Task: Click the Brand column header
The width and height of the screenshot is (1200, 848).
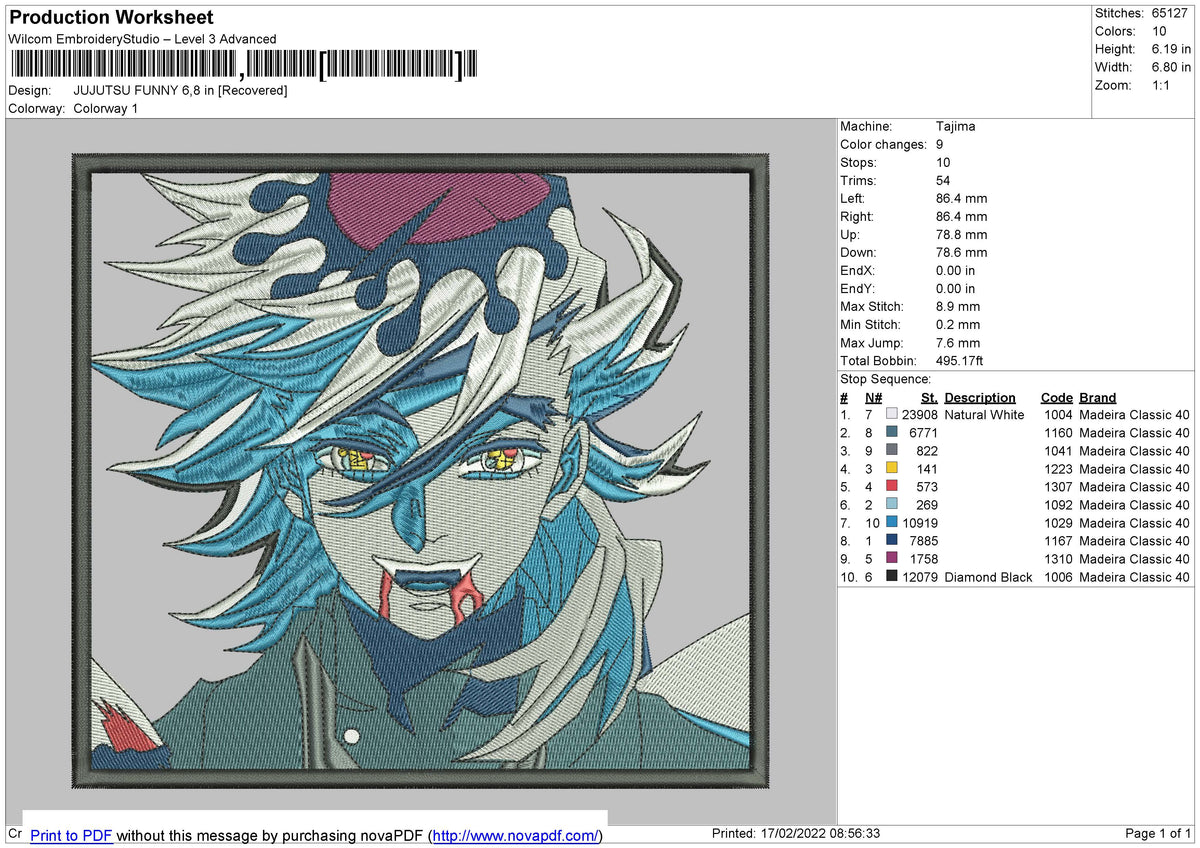Action: click(x=1098, y=398)
